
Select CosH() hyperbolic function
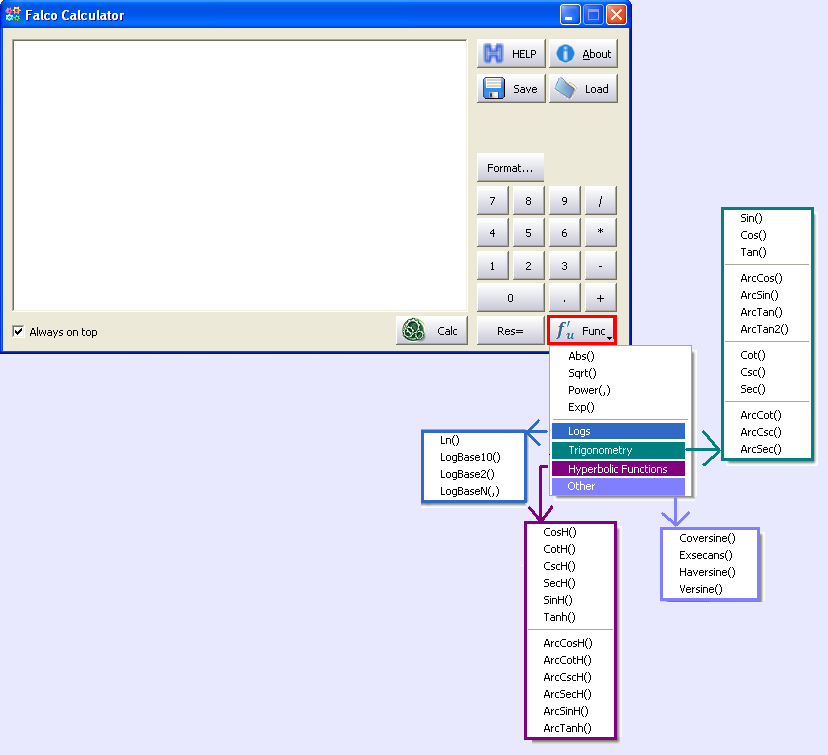point(560,532)
